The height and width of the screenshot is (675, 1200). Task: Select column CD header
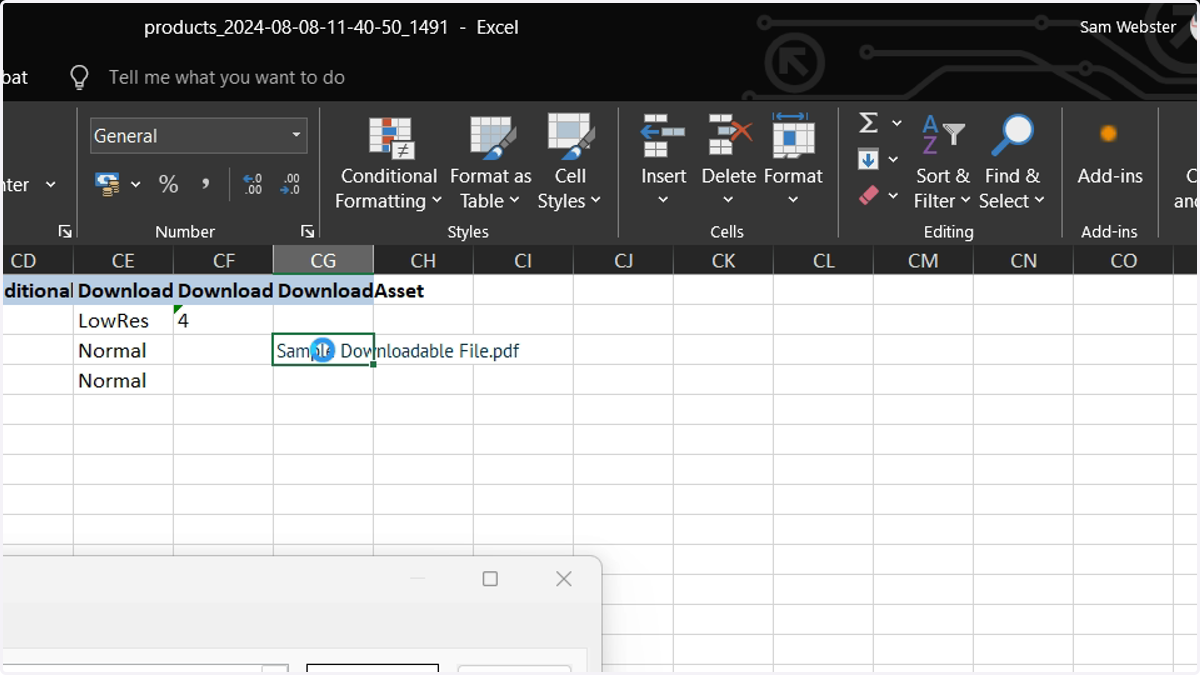(38, 260)
